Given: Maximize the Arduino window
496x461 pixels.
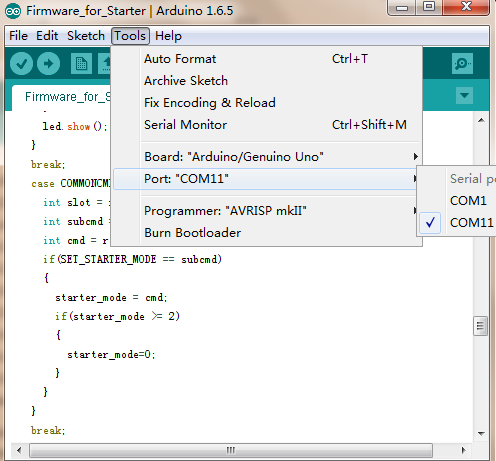Looking at the screenshot, I should click(429, 7).
